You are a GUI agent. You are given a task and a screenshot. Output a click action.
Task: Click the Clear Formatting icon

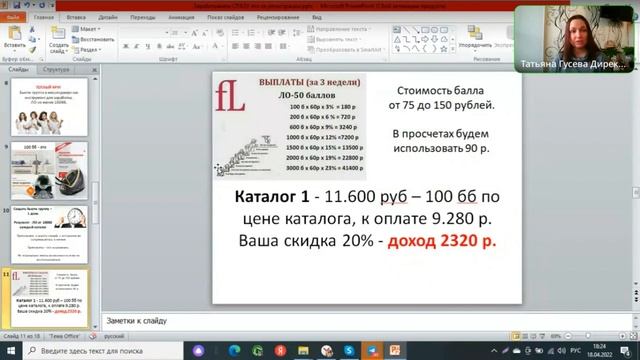point(220,33)
